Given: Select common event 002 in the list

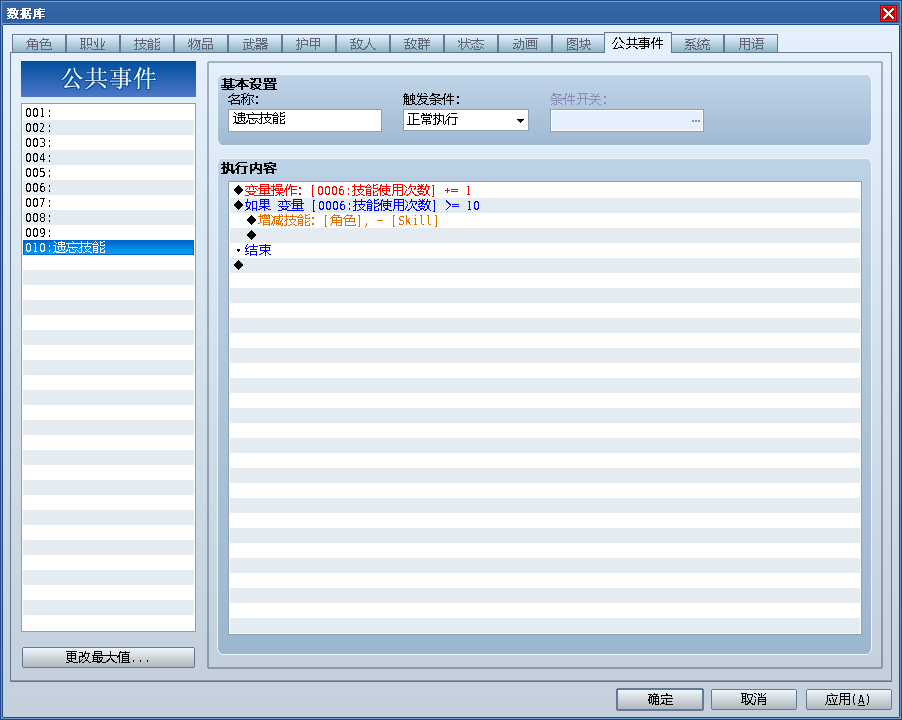Looking at the screenshot, I should click(108, 128).
